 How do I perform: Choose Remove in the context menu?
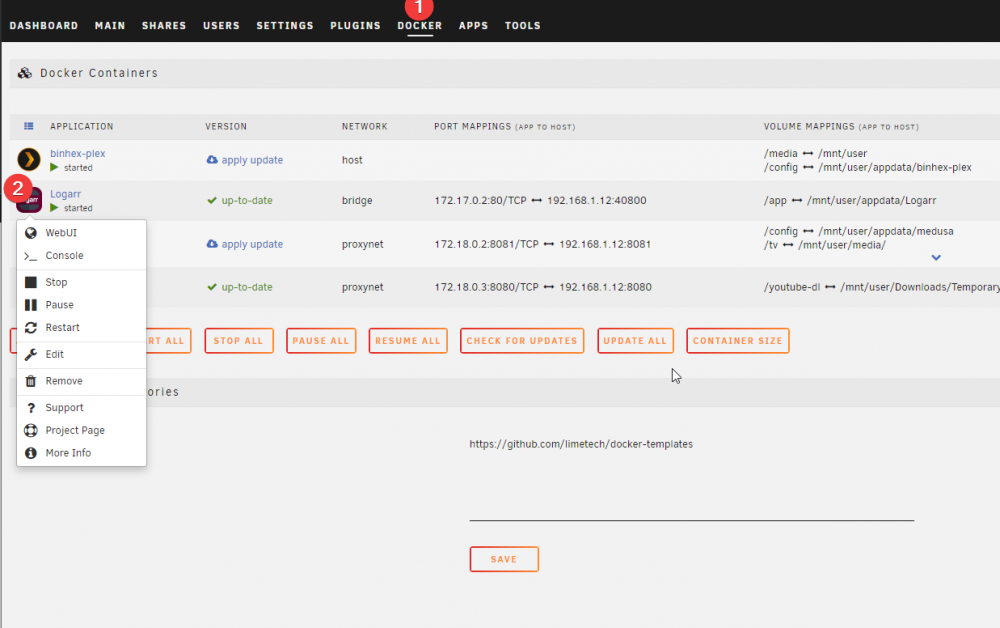82,381
